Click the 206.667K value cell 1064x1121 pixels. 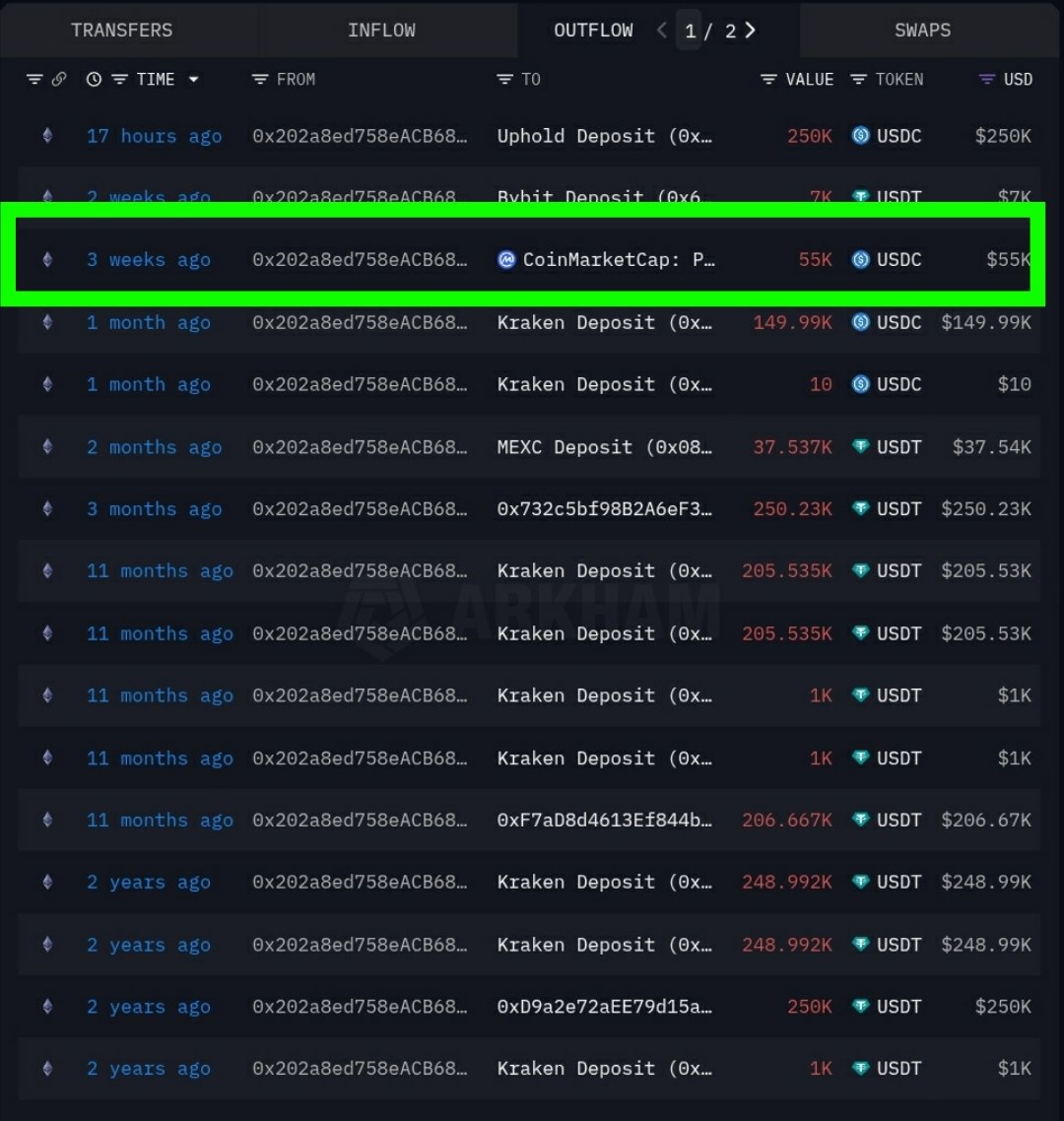[786, 820]
